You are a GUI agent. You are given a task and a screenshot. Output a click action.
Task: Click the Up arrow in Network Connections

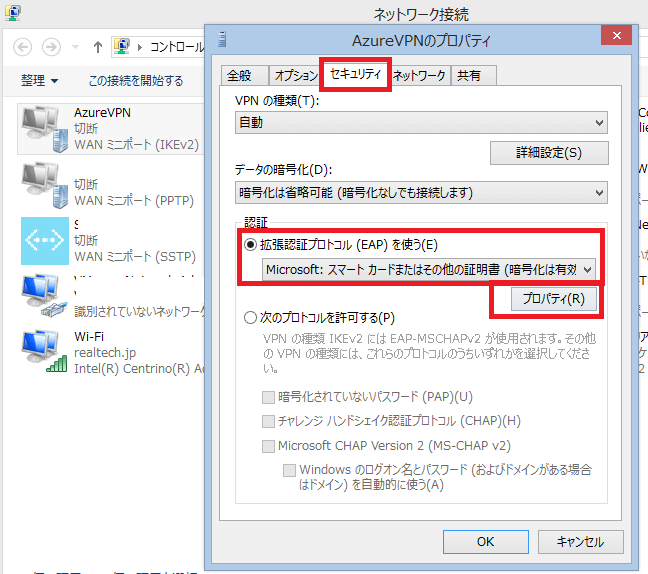pyautogui.click(x=98, y=47)
